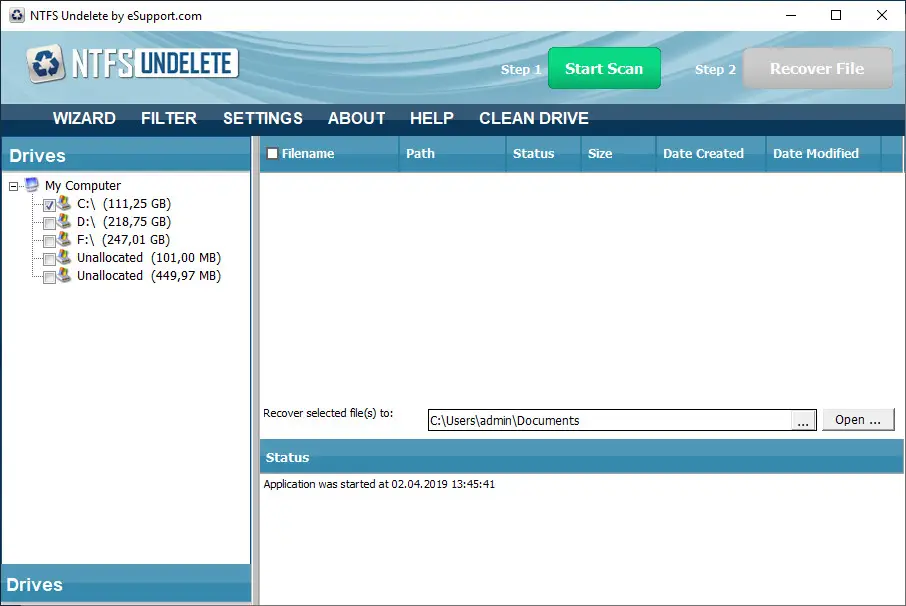The width and height of the screenshot is (906, 606).
Task: Sort by the Filename column header
Action: pyautogui.click(x=329, y=154)
